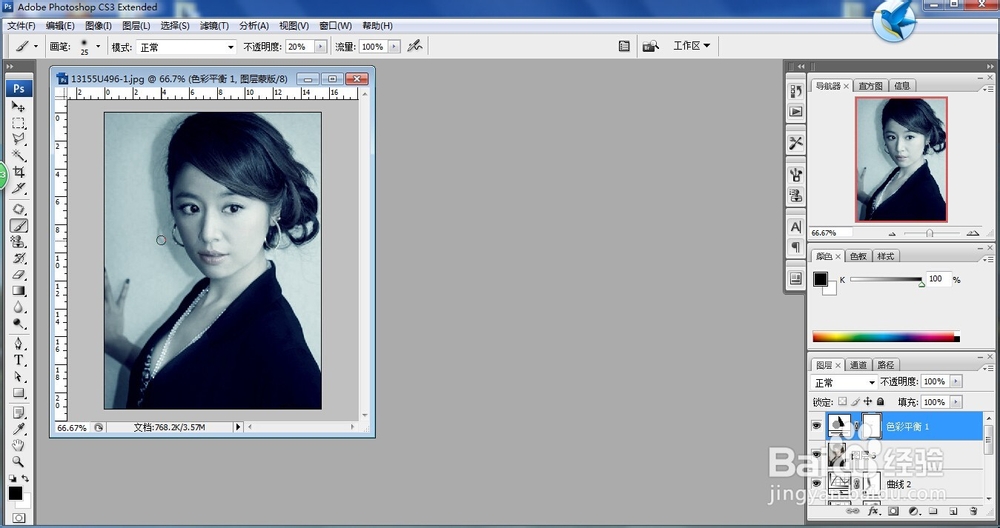
Task: Select the Magic Wand tool
Action: tap(18, 156)
